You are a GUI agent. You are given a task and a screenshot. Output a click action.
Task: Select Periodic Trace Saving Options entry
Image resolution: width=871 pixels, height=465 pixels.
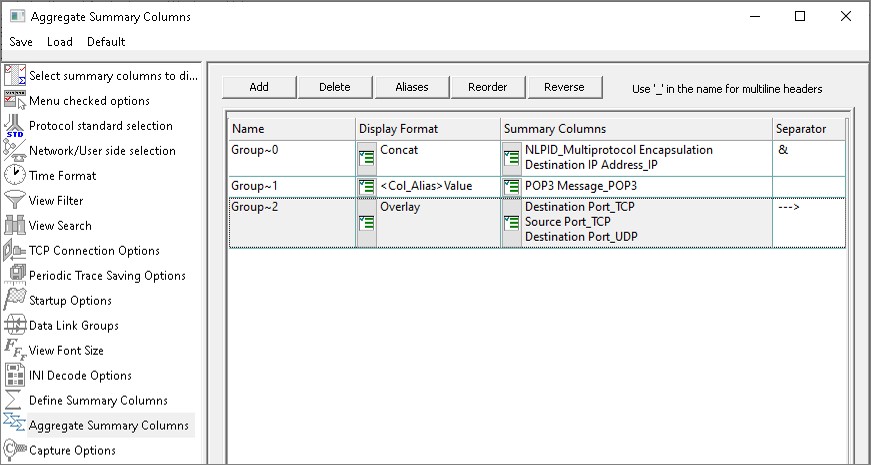click(107, 276)
